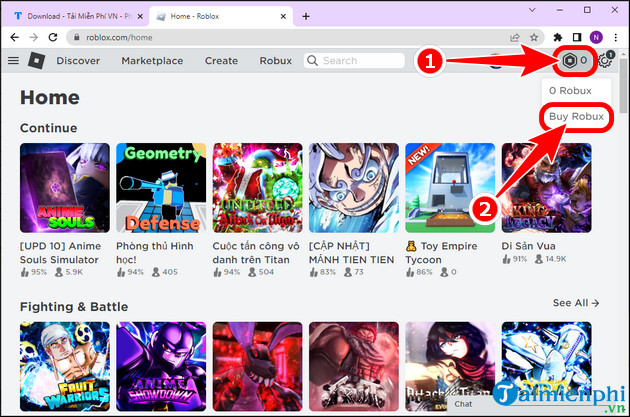Close the Download - Tải Miễn Phí VN tab
The image size is (630, 417).
[x=140, y=16]
